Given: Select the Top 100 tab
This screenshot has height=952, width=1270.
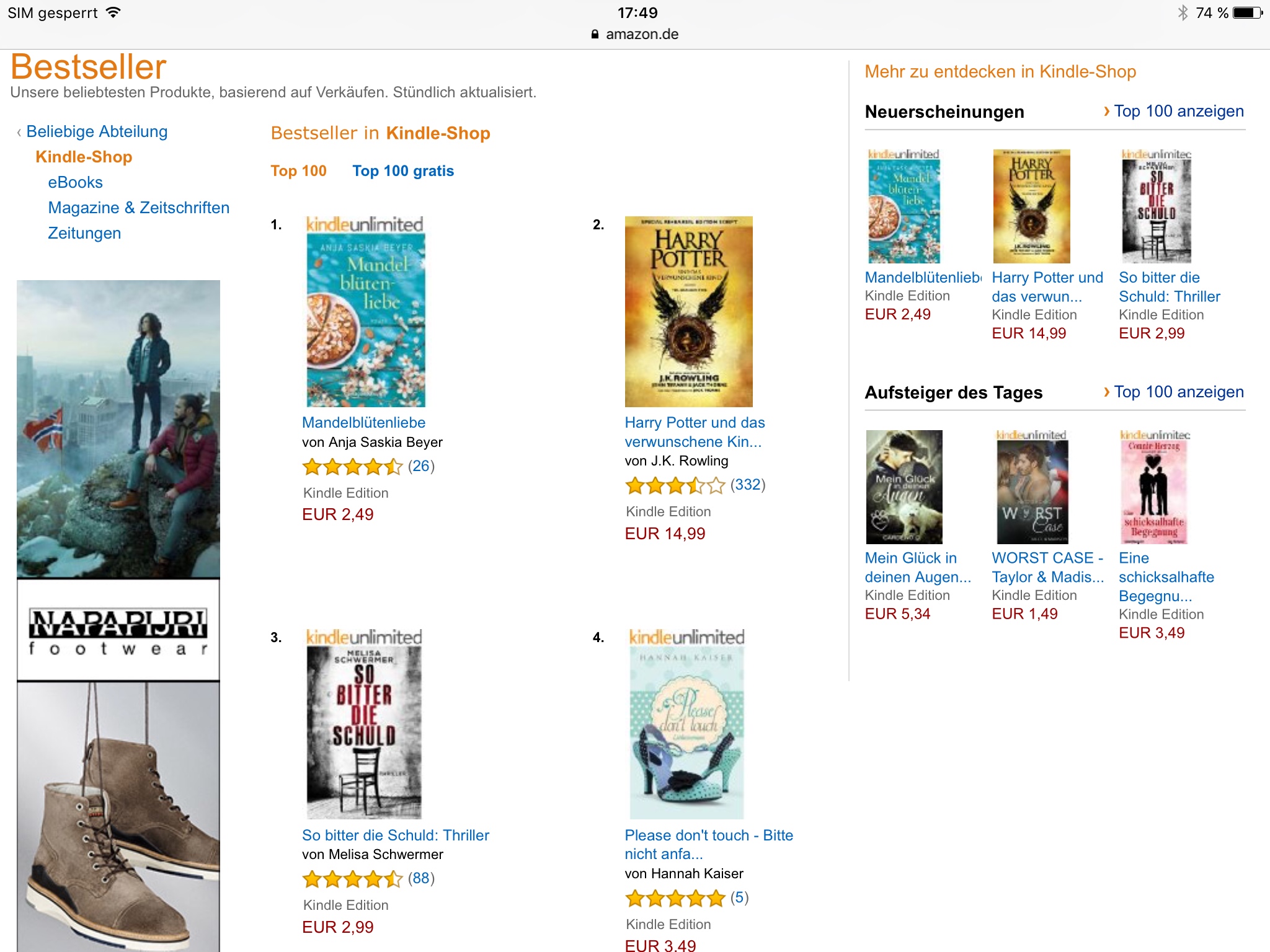Looking at the screenshot, I should pyautogui.click(x=298, y=171).
